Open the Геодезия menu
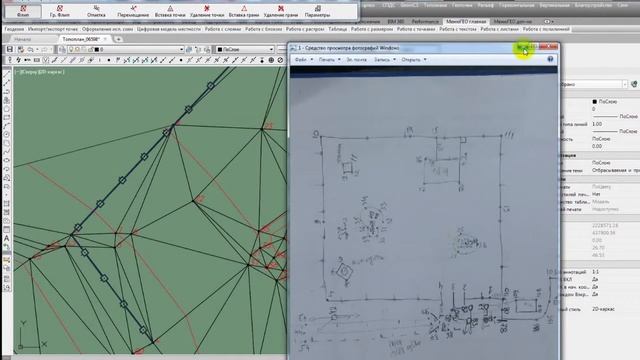Viewport: 640px width, 360px height. tap(14, 29)
